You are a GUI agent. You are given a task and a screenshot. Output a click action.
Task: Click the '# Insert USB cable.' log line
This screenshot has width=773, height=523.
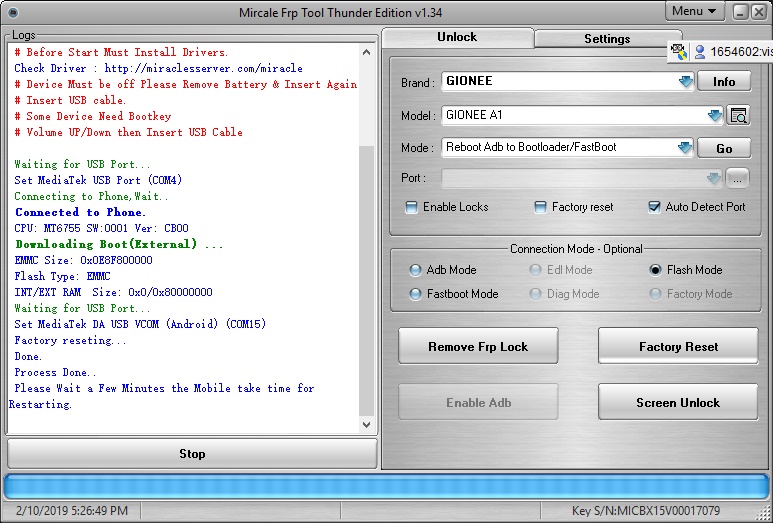coord(70,101)
